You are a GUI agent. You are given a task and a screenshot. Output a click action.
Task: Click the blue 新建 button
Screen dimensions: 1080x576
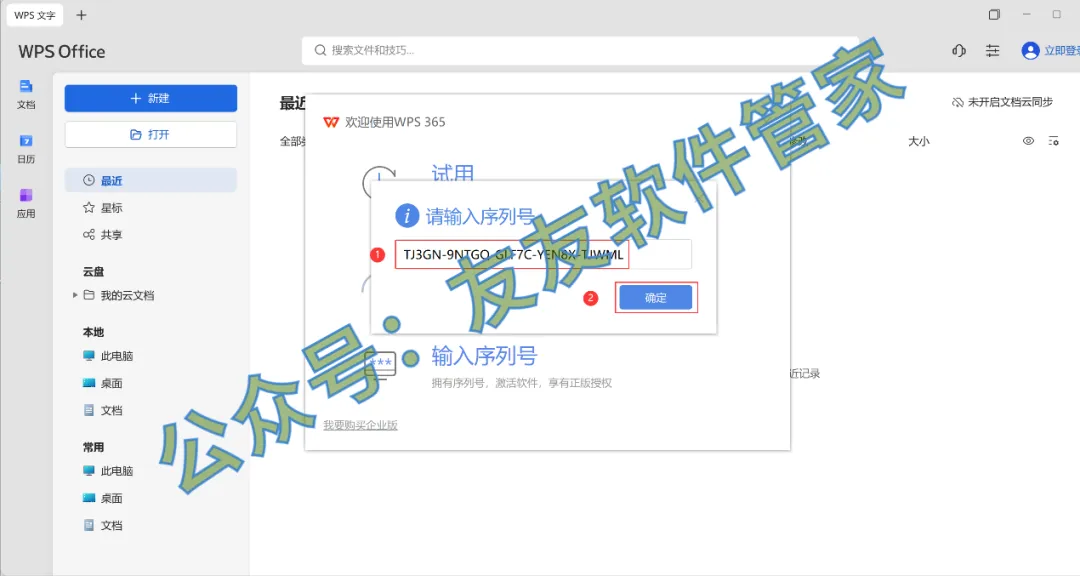coord(151,99)
